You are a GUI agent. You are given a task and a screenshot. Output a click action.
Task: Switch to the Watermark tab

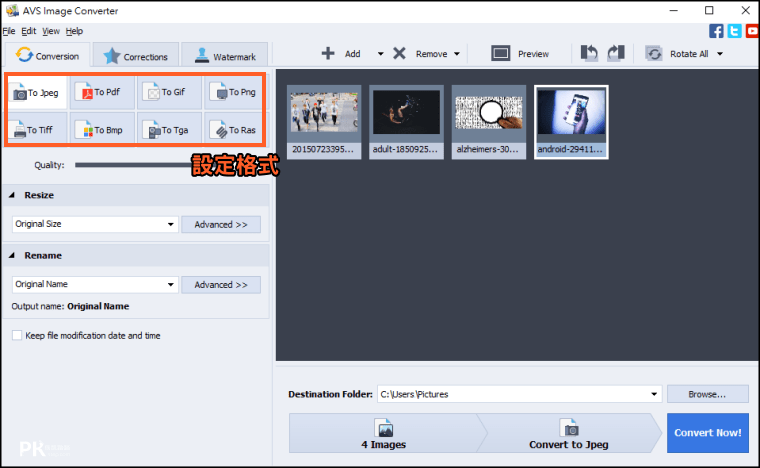(225, 56)
